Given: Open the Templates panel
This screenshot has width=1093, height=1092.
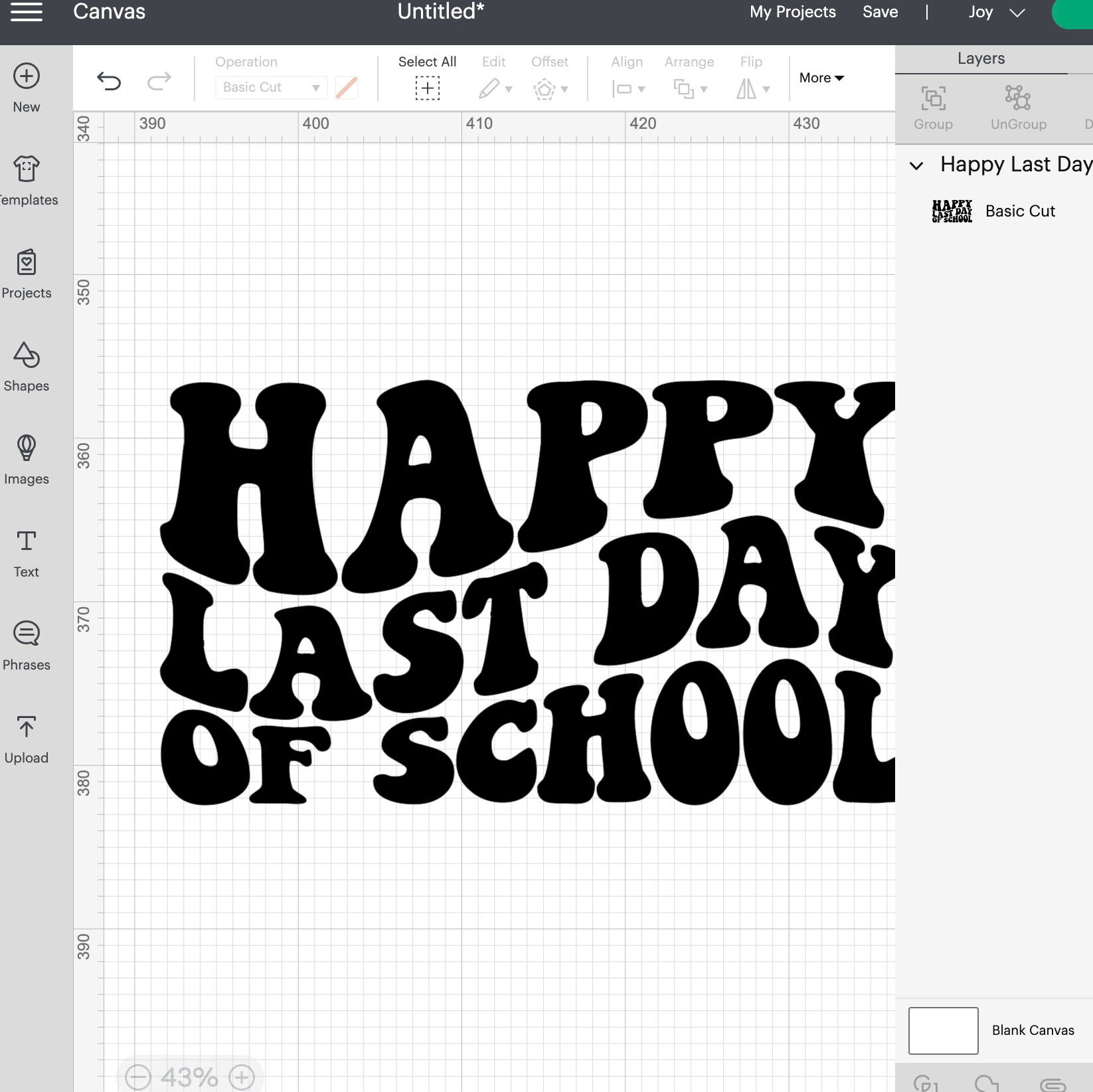Looking at the screenshot, I should pos(26,176).
